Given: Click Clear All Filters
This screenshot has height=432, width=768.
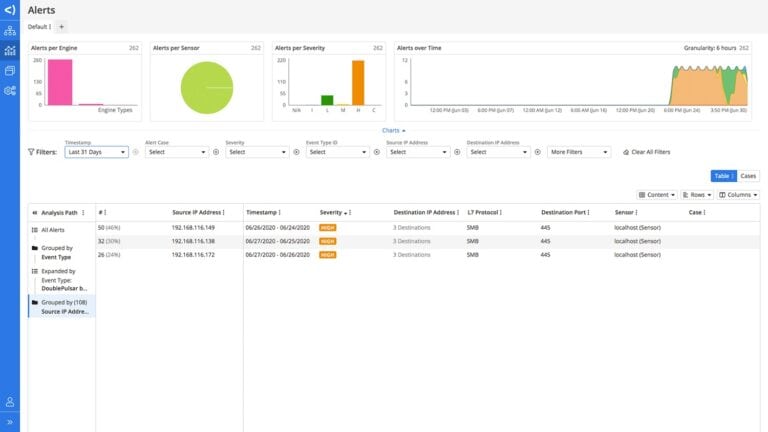Looking at the screenshot, I should coord(647,152).
